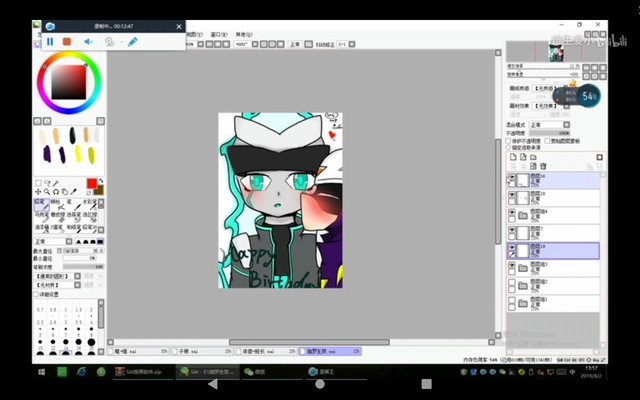Pause the screen recording
The width and height of the screenshot is (640, 400).
[50, 42]
